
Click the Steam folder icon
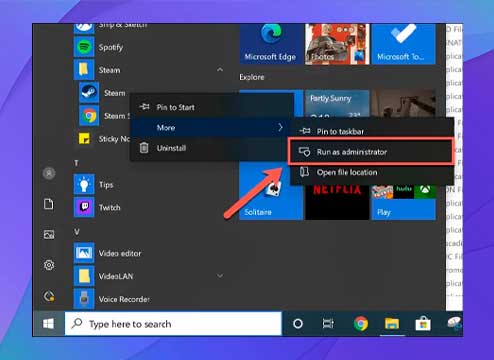[84, 70]
